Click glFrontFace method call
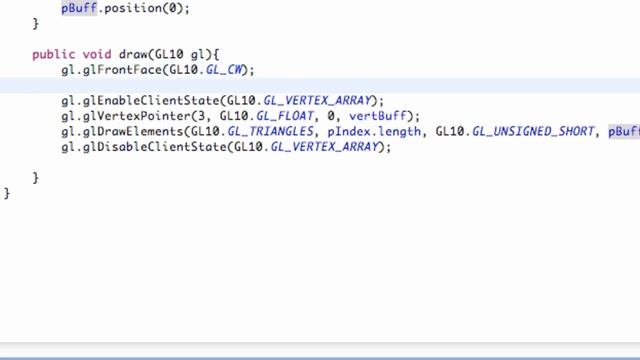The height and width of the screenshot is (360, 640). (x=122, y=70)
